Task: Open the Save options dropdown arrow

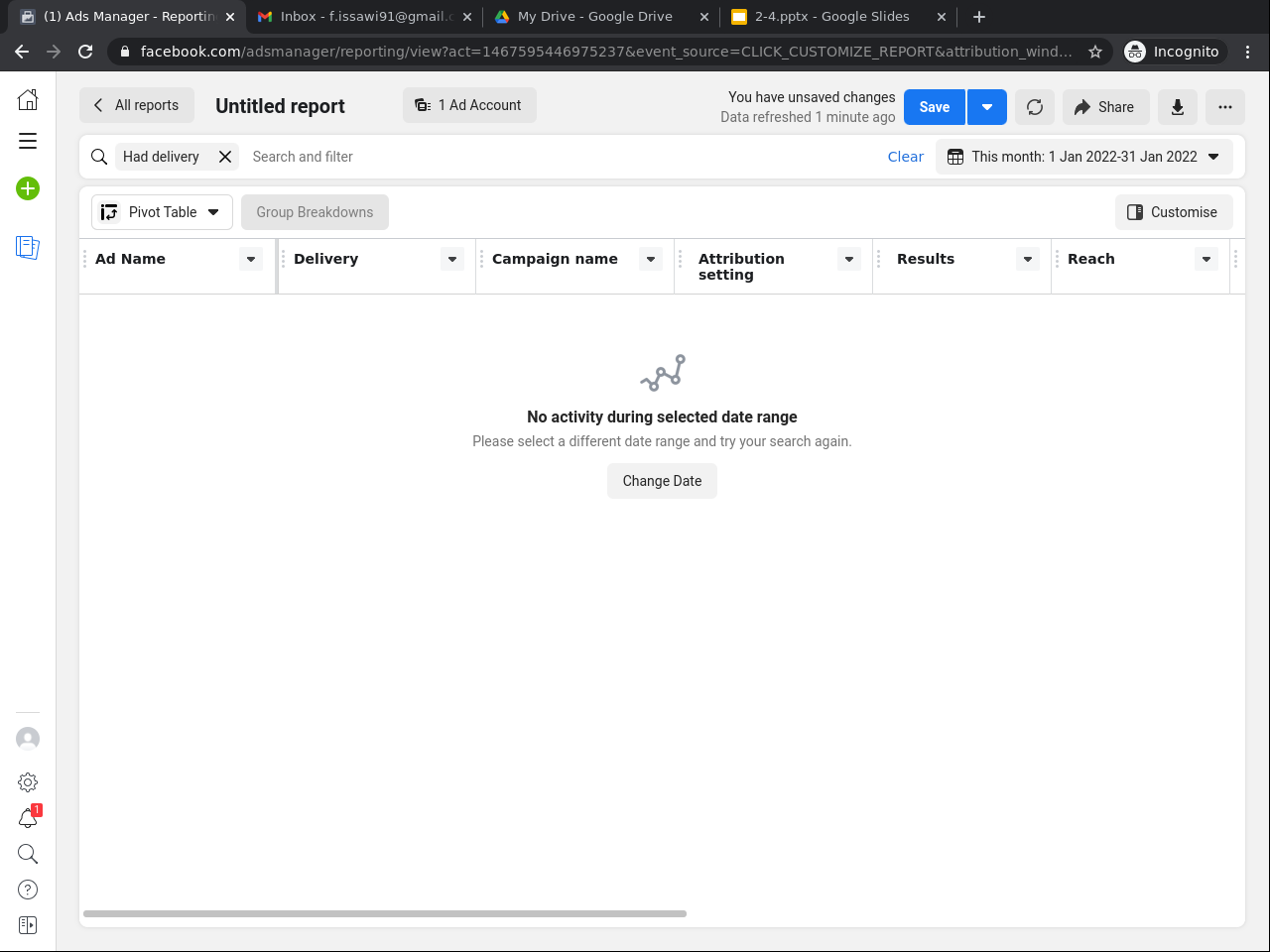Action: click(x=987, y=107)
